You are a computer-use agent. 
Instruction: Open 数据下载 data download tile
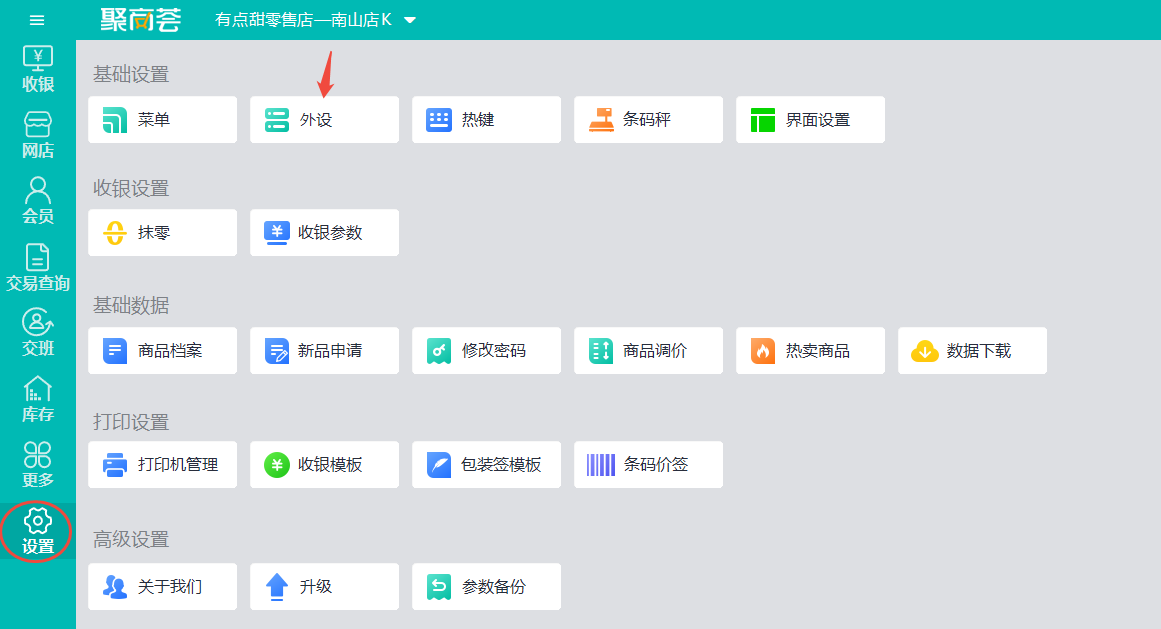point(972,351)
